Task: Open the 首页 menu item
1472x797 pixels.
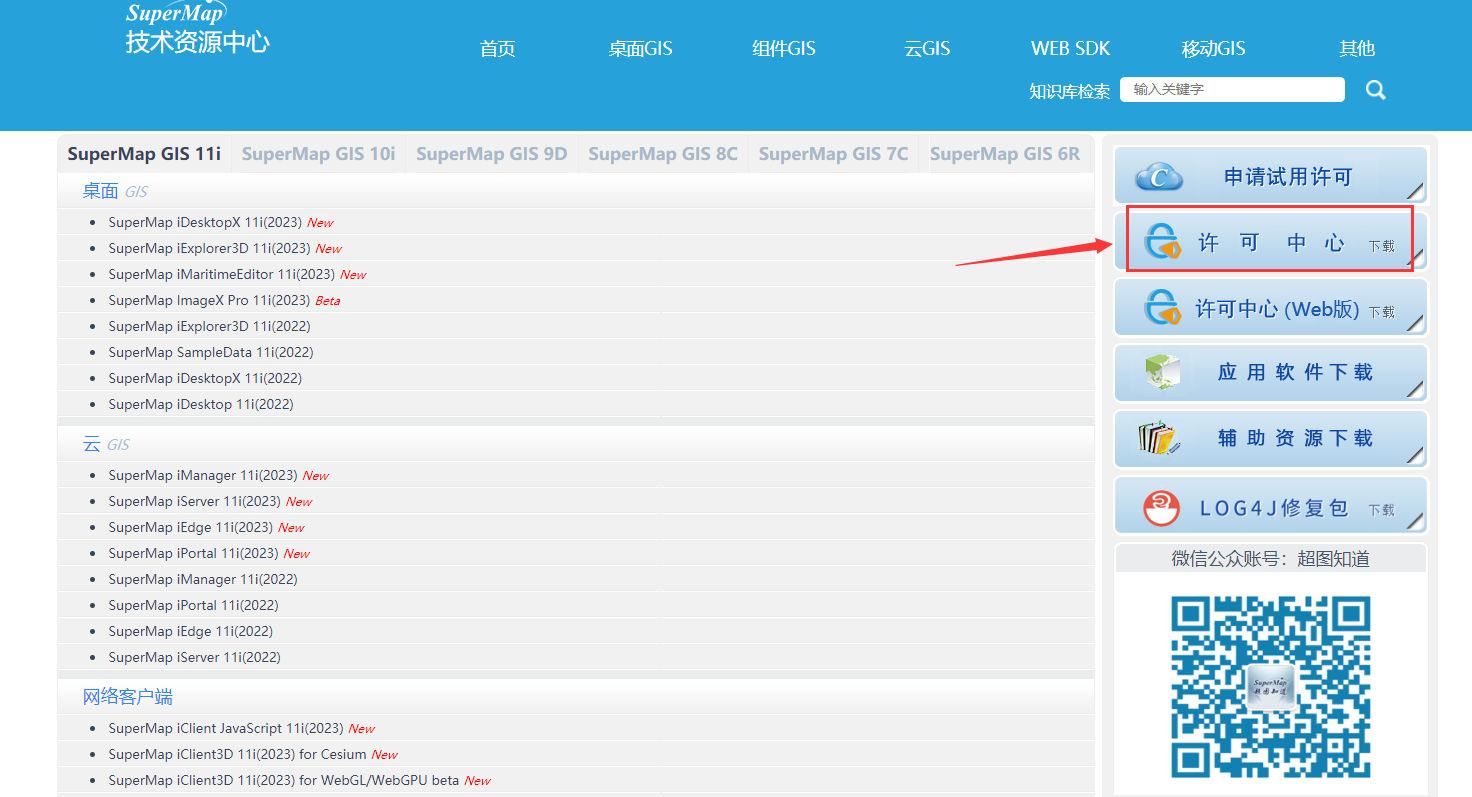Action: pyautogui.click(x=498, y=48)
